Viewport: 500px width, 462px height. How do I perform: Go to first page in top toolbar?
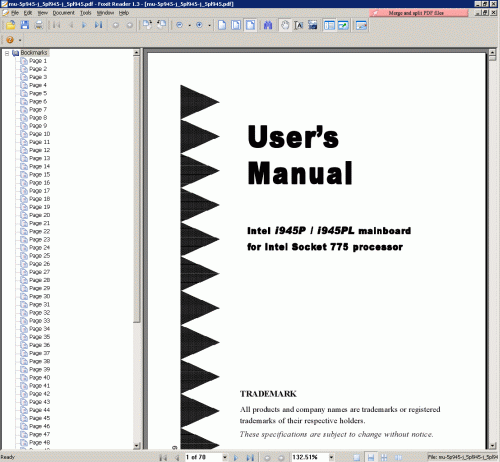click(x=57, y=25)
